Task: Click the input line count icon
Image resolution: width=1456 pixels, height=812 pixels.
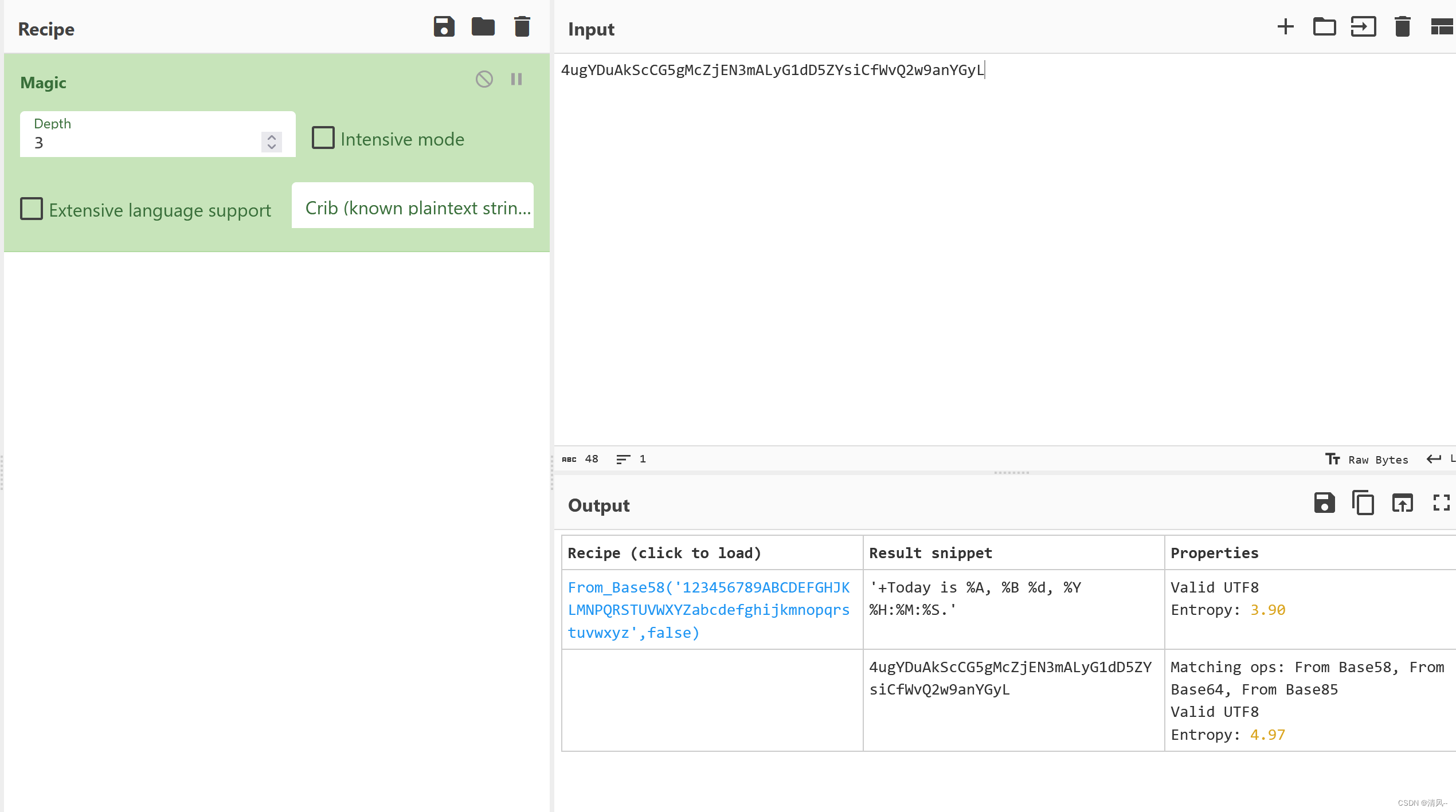Action: point(623,459)
